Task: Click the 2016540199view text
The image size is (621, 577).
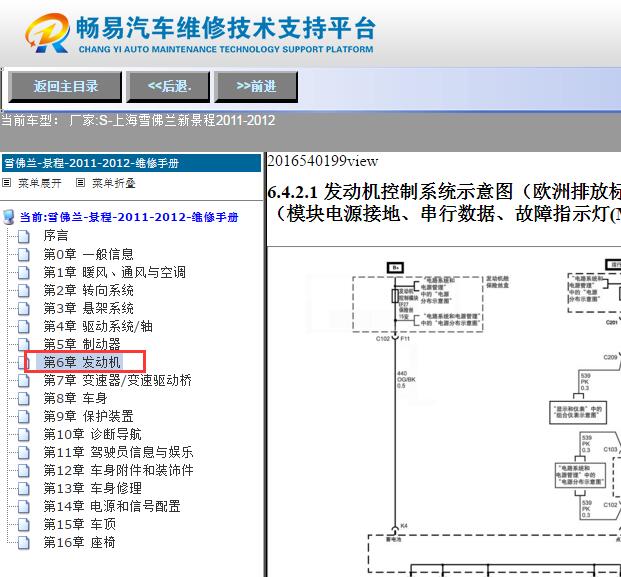Action: 323,161
